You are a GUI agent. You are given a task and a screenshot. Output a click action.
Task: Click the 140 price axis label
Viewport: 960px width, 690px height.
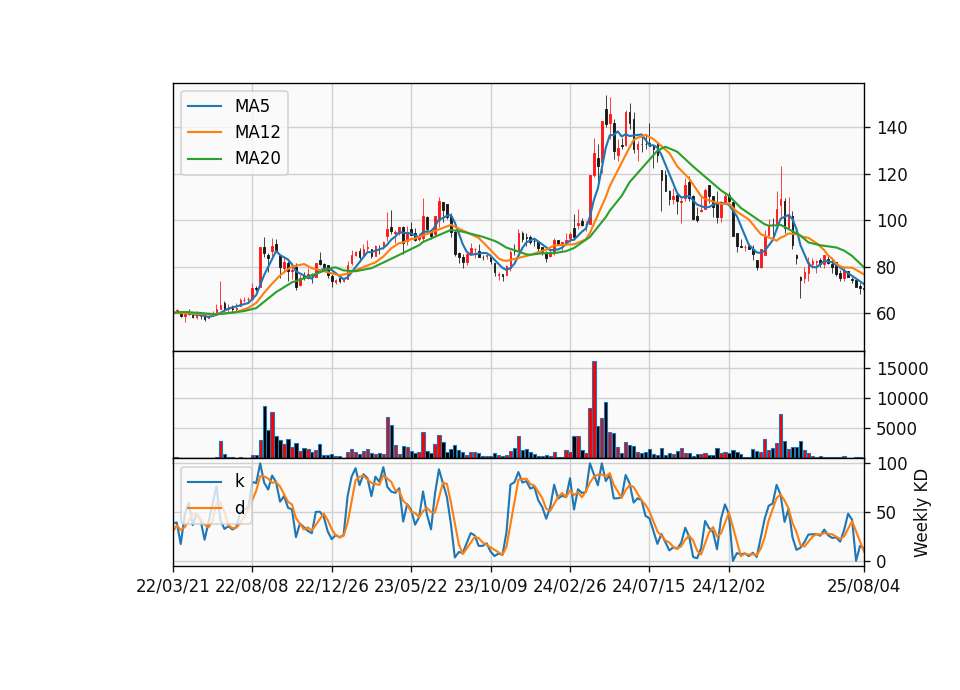coord(892,128)
